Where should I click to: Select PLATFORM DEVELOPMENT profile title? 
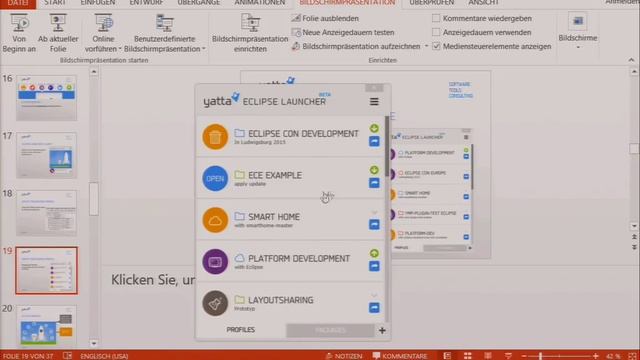coord(299,258)
